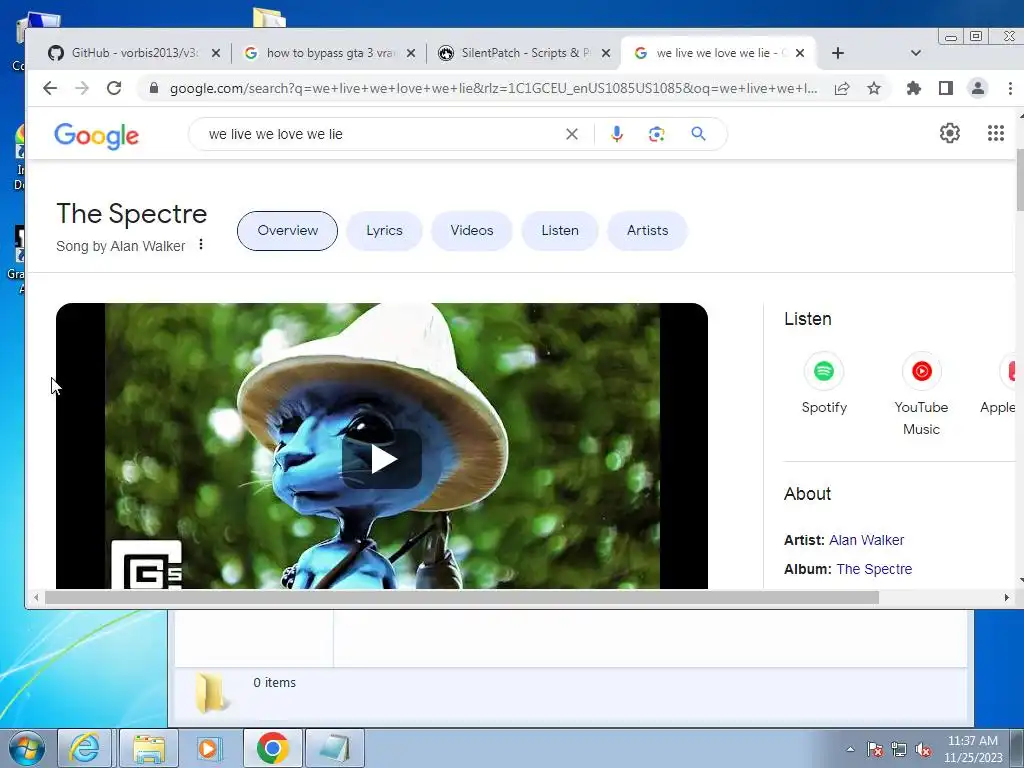Image resolution: width=1024 pixels, height=768 pixels.
Task: Close the we live we love tab
Action: [800, 53]
